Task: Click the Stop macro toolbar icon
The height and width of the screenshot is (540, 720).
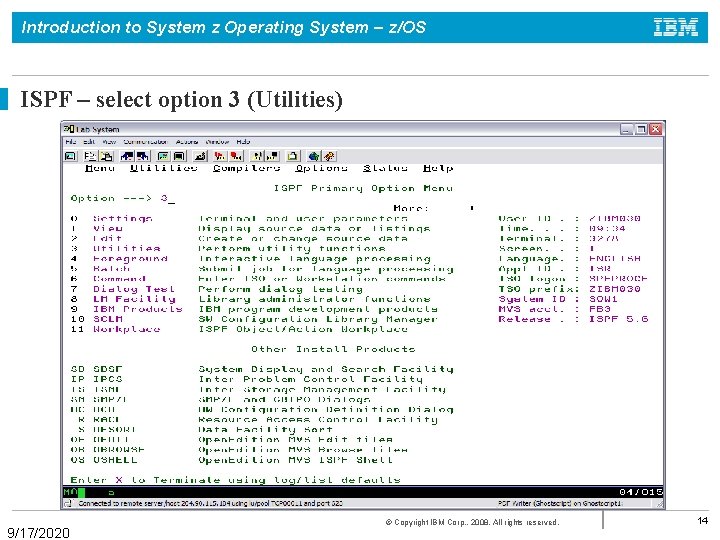Action: 236,156
